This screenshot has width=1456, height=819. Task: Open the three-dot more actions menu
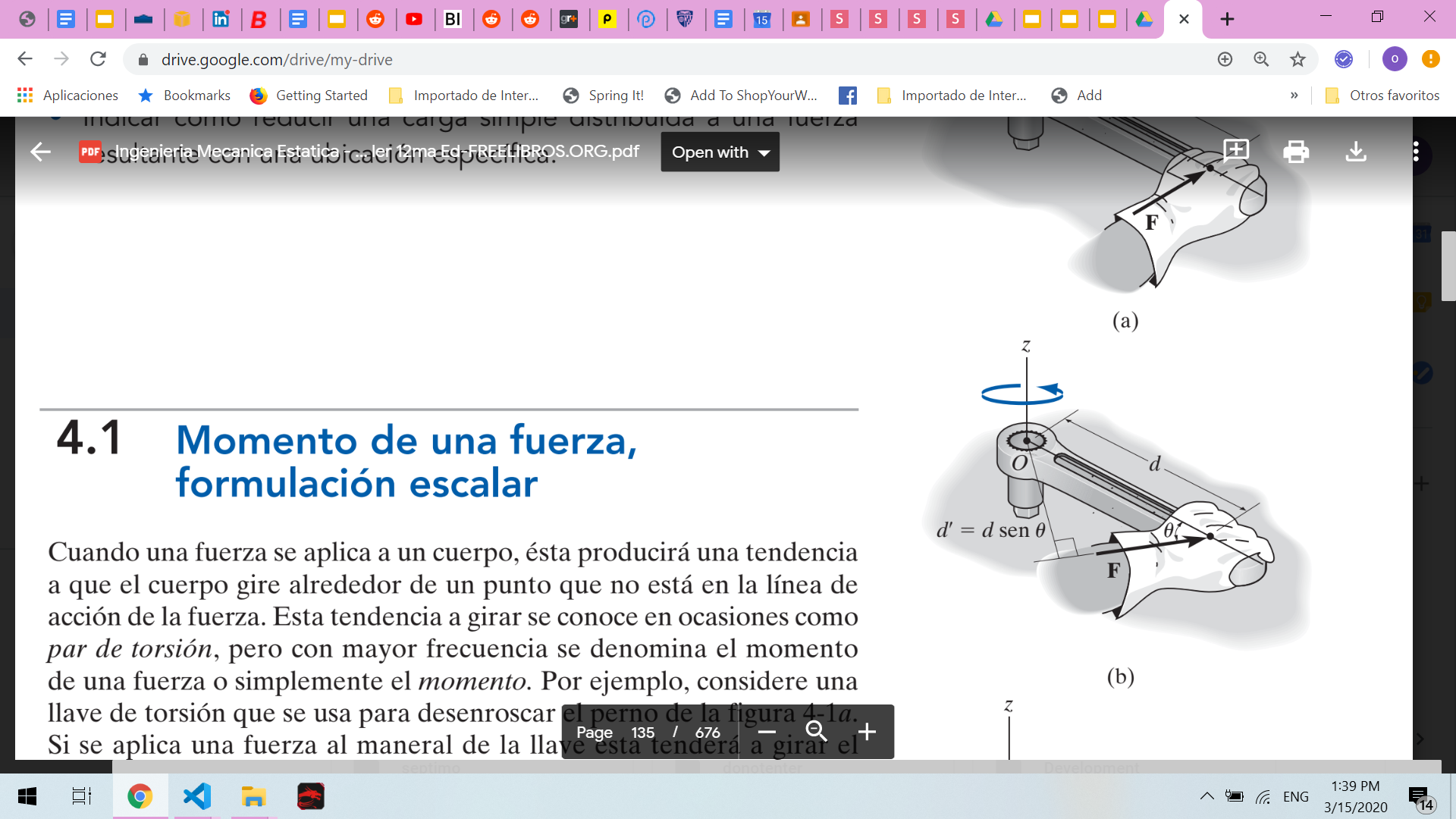pyautogui.click(x=1415, y=152)
